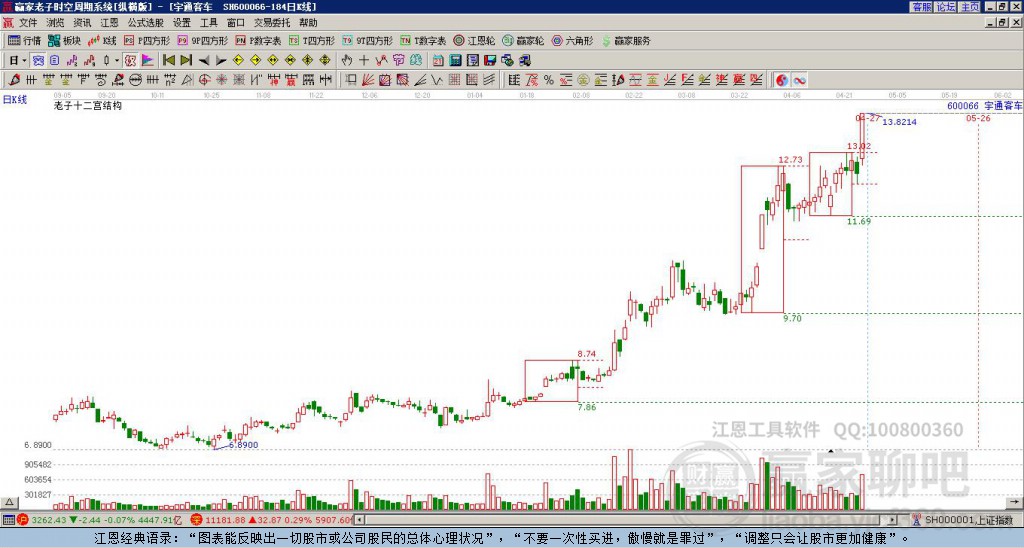Open the P数字表 tool

[x=258, y=40]
